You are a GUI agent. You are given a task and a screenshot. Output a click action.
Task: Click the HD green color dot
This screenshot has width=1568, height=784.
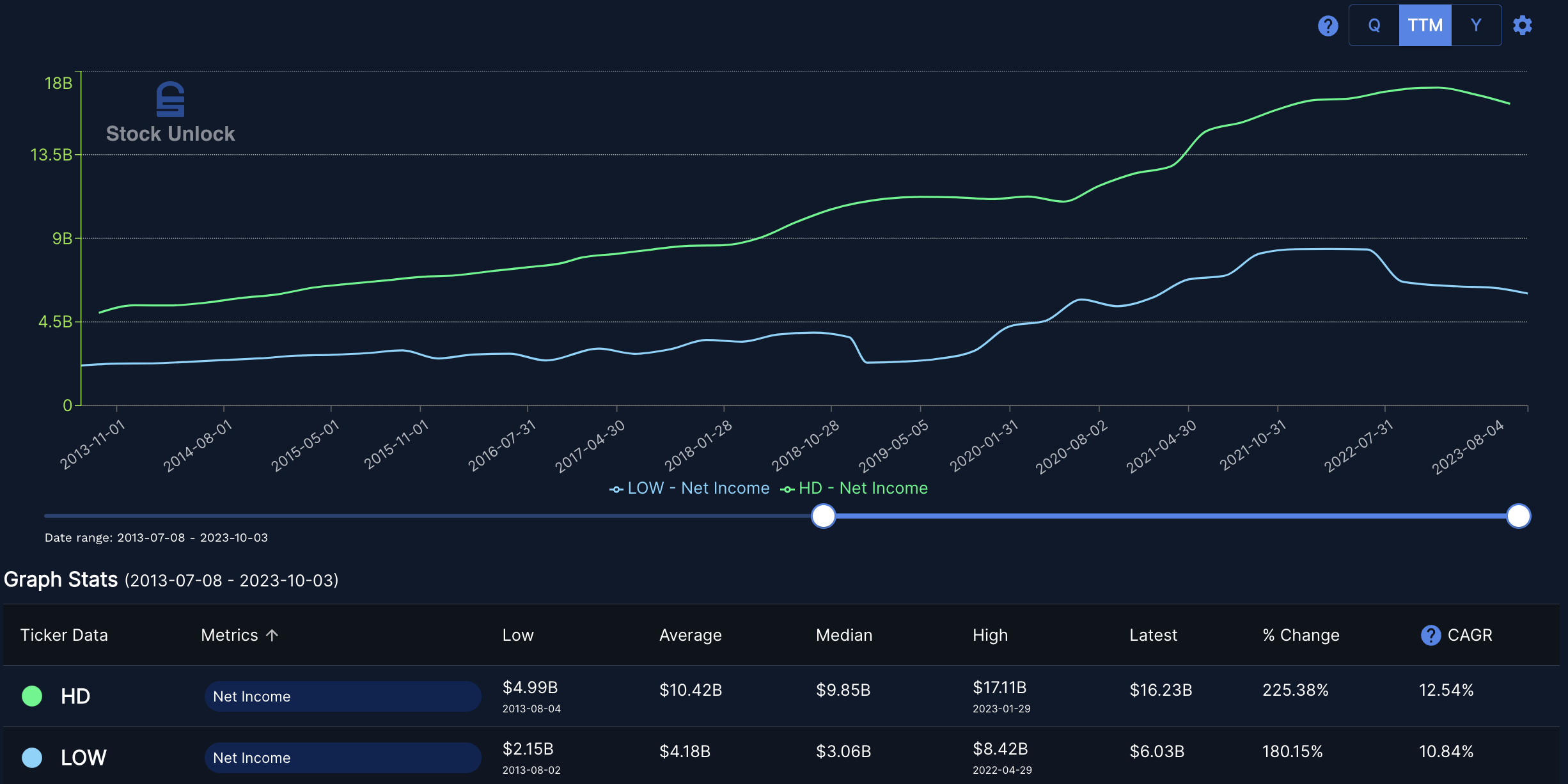(x=32, y=696)
